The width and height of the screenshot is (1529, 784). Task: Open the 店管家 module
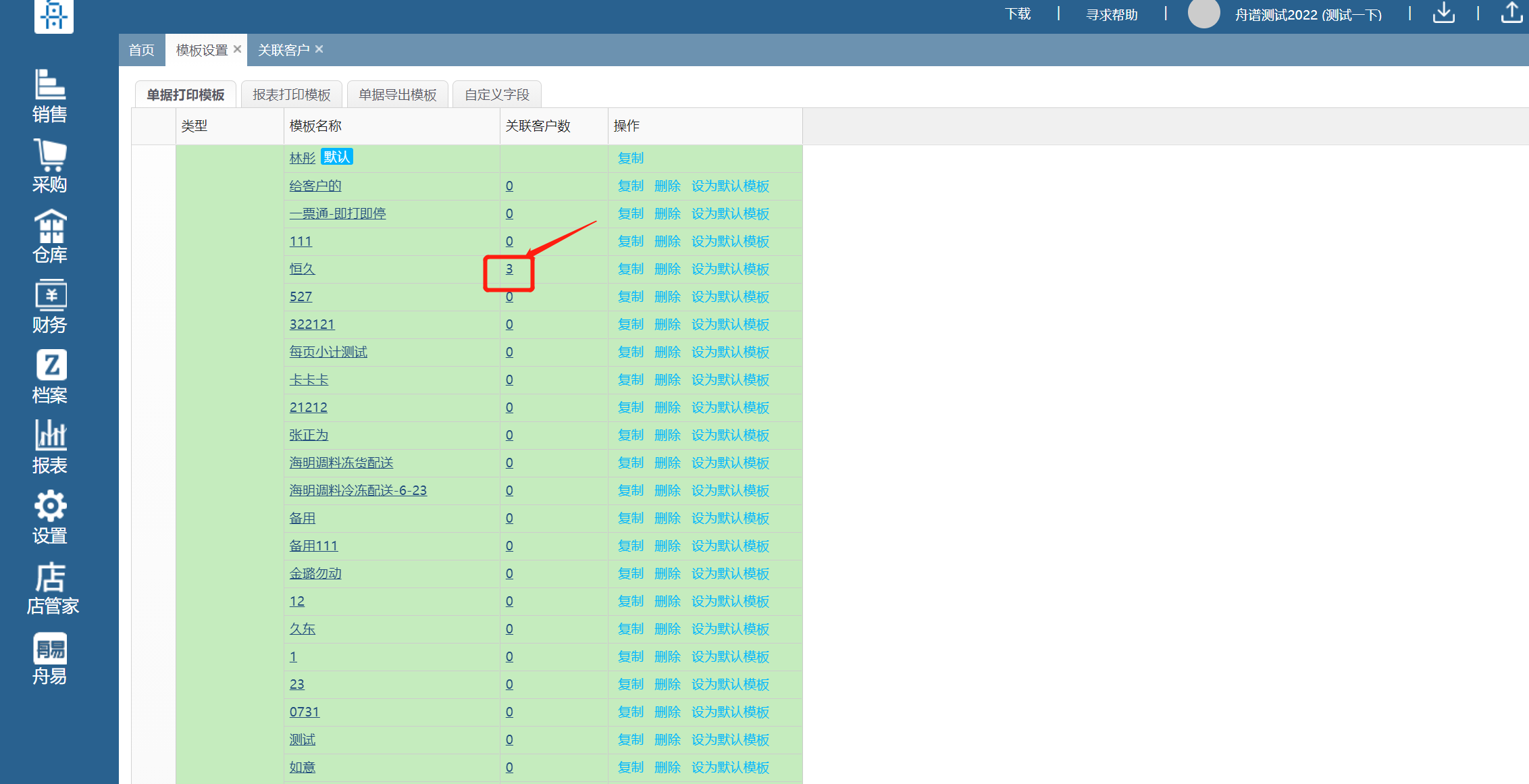pyautogui.click(x=52, y=587)
